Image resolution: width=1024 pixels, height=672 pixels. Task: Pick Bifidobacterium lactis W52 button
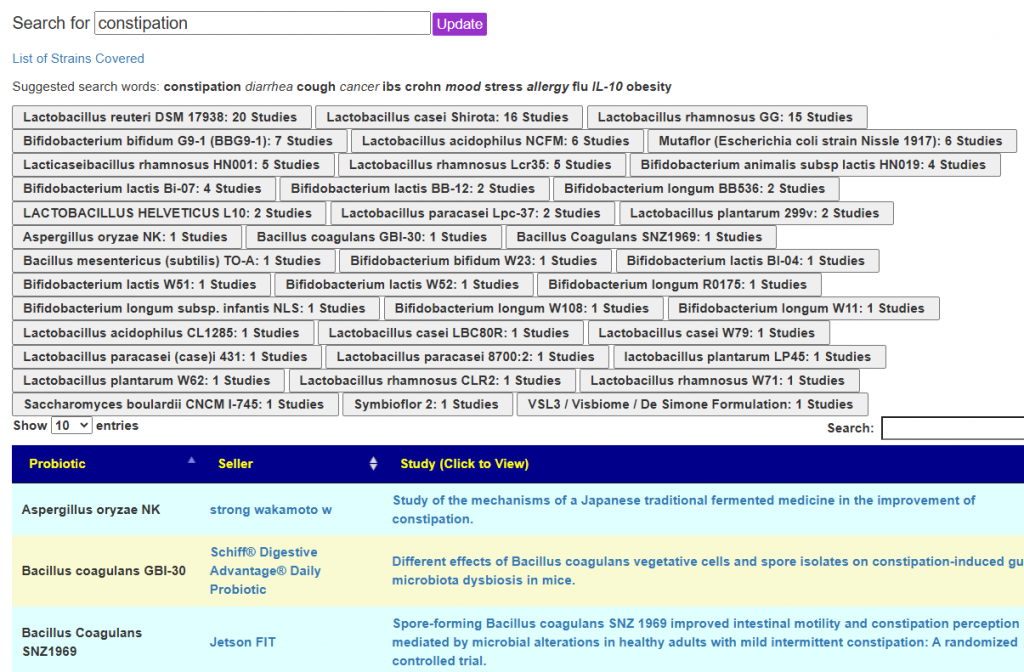click(402, 285)
